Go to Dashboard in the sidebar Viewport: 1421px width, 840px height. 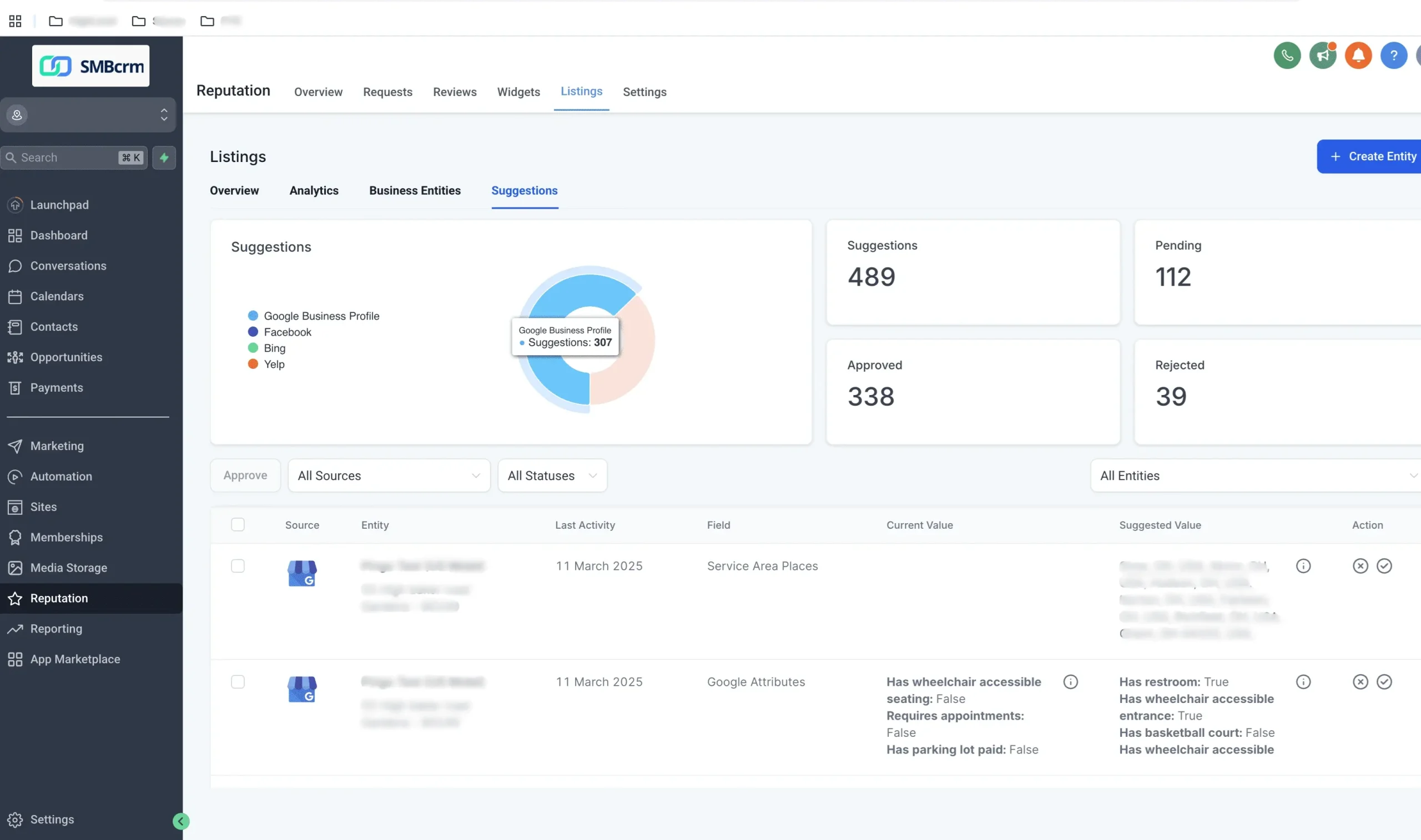(x=59, y=235)
